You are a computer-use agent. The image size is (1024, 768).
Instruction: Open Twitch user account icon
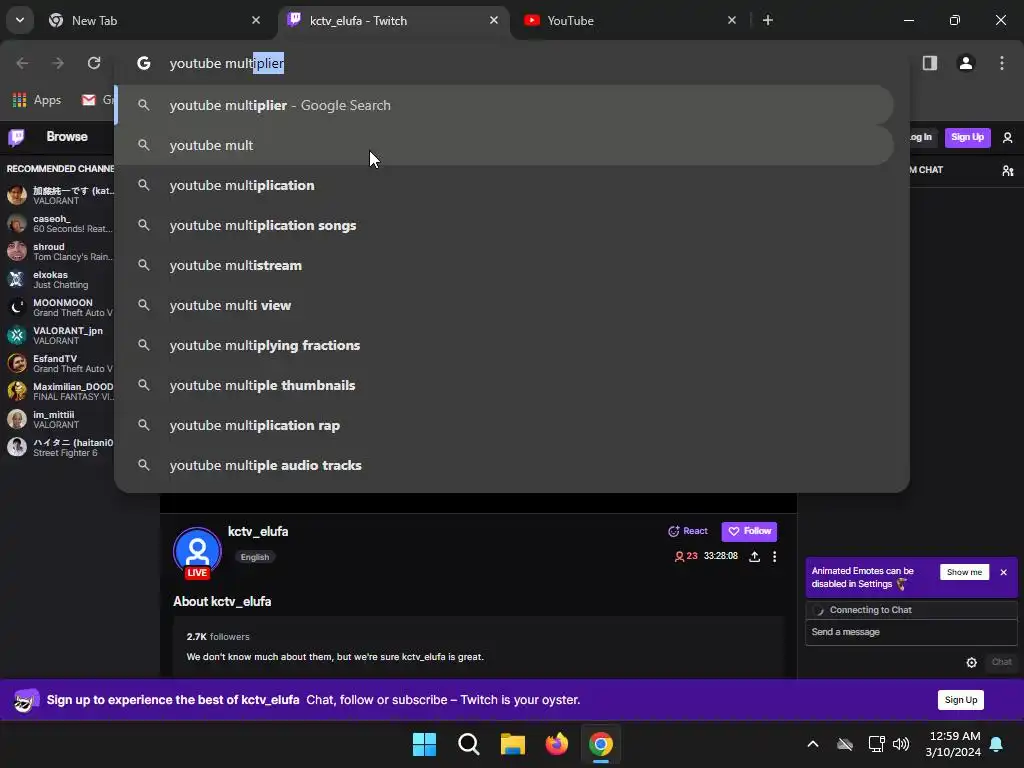click(1008, 137)
